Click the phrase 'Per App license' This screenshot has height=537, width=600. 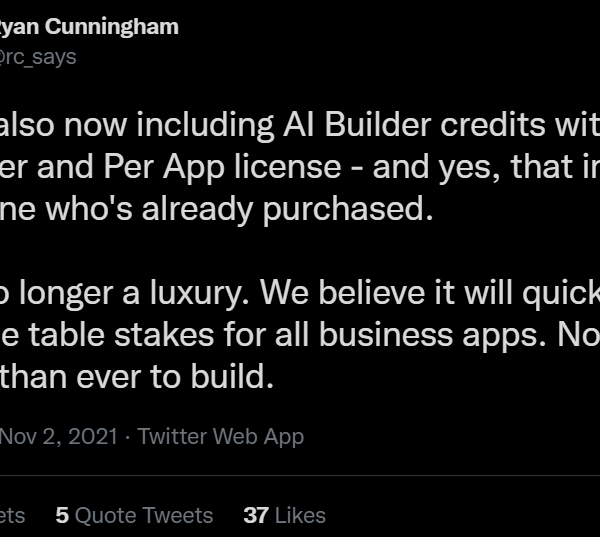(x=222, y=167)
